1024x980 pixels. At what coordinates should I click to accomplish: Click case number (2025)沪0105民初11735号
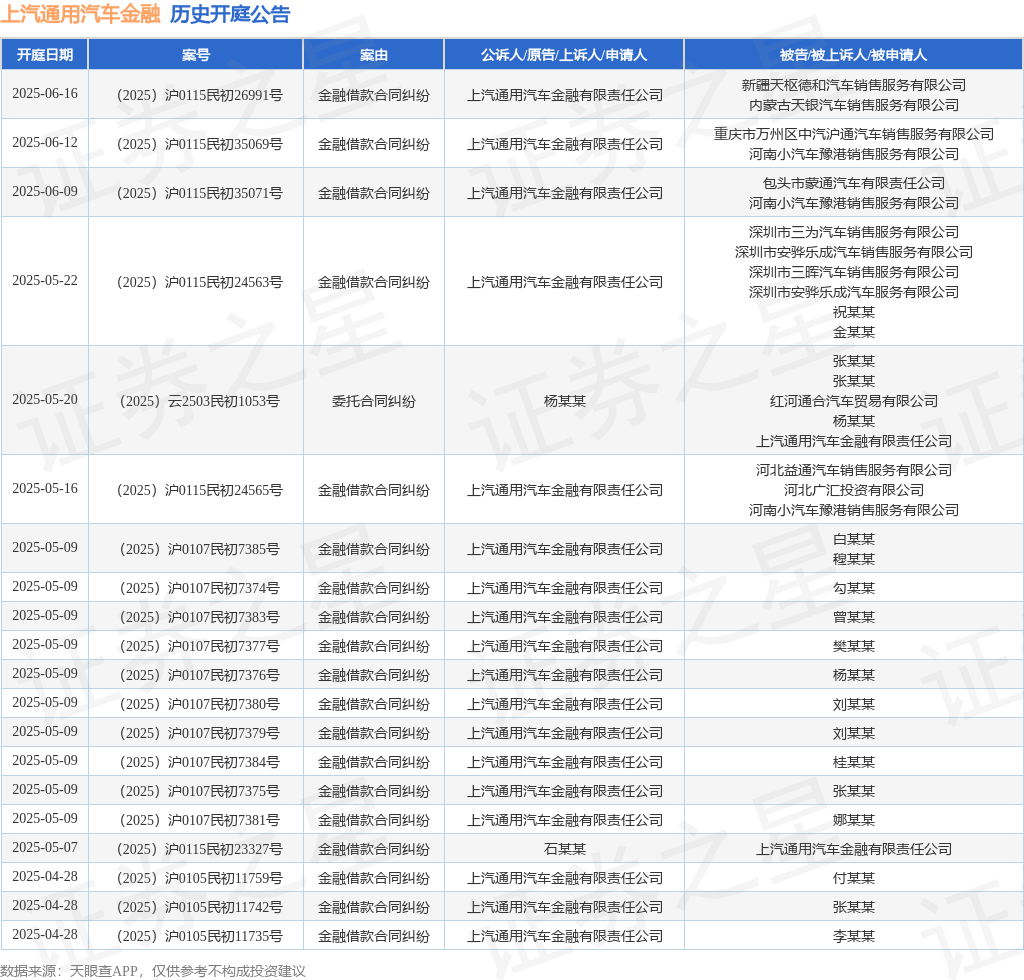(199, 936)
